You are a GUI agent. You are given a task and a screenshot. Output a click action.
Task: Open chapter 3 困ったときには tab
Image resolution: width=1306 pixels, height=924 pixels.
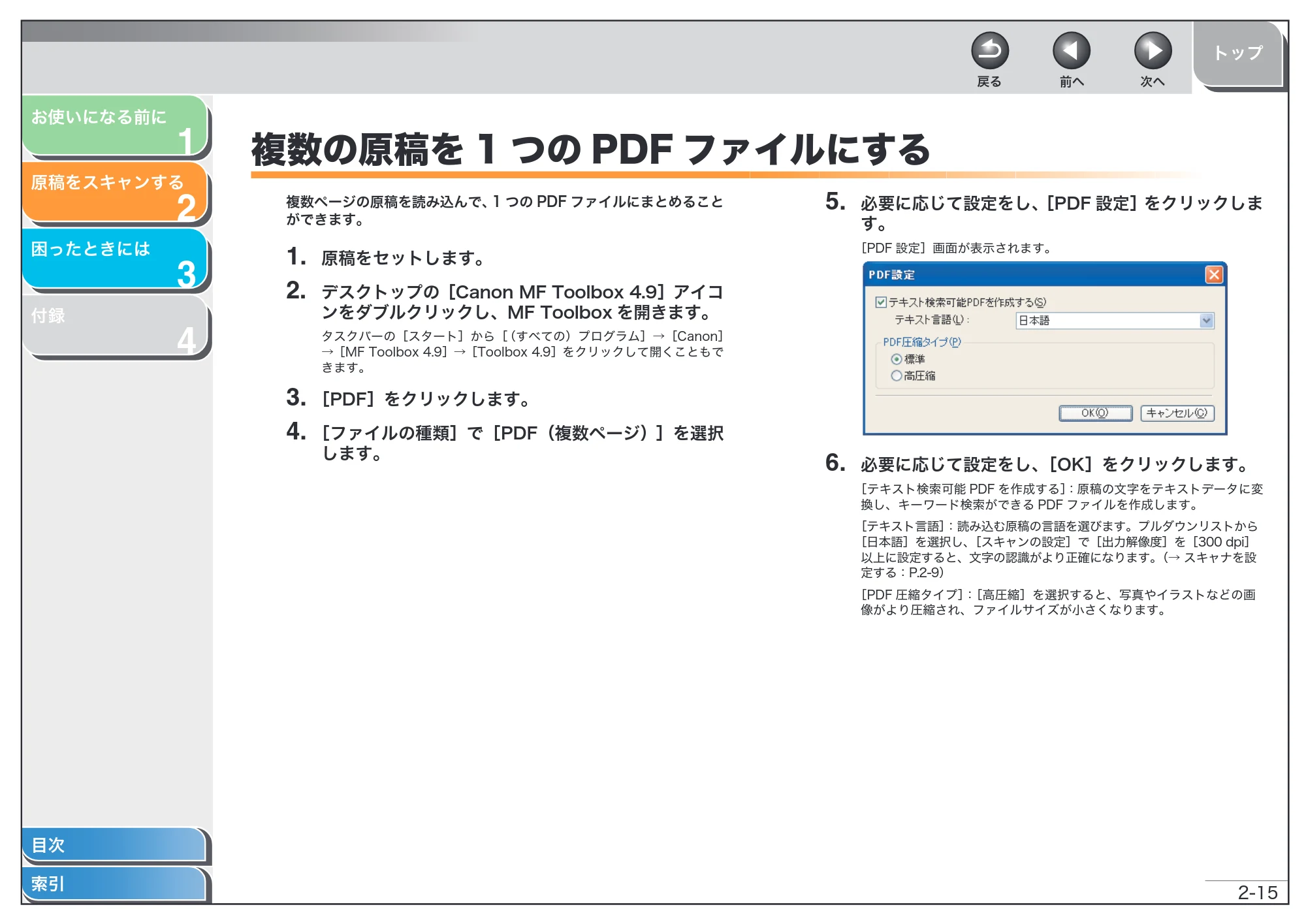coord(115,259)
